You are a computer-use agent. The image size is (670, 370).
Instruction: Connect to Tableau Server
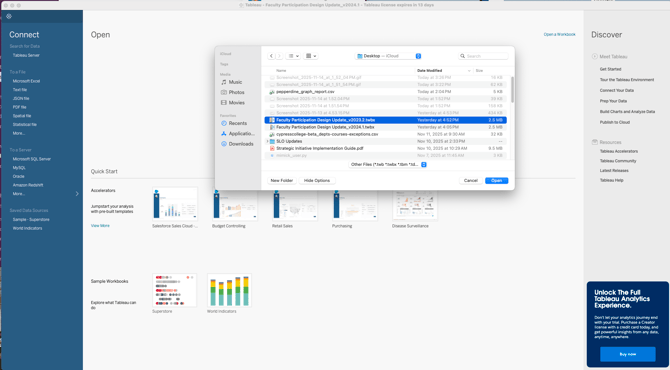(x=26, y=56)
